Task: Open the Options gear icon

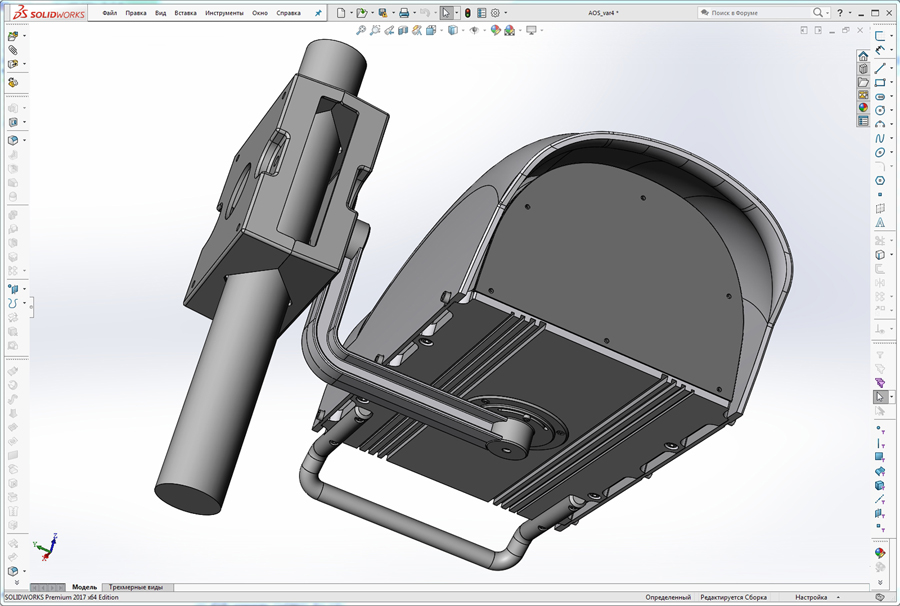Action: [x=496, y=11]
